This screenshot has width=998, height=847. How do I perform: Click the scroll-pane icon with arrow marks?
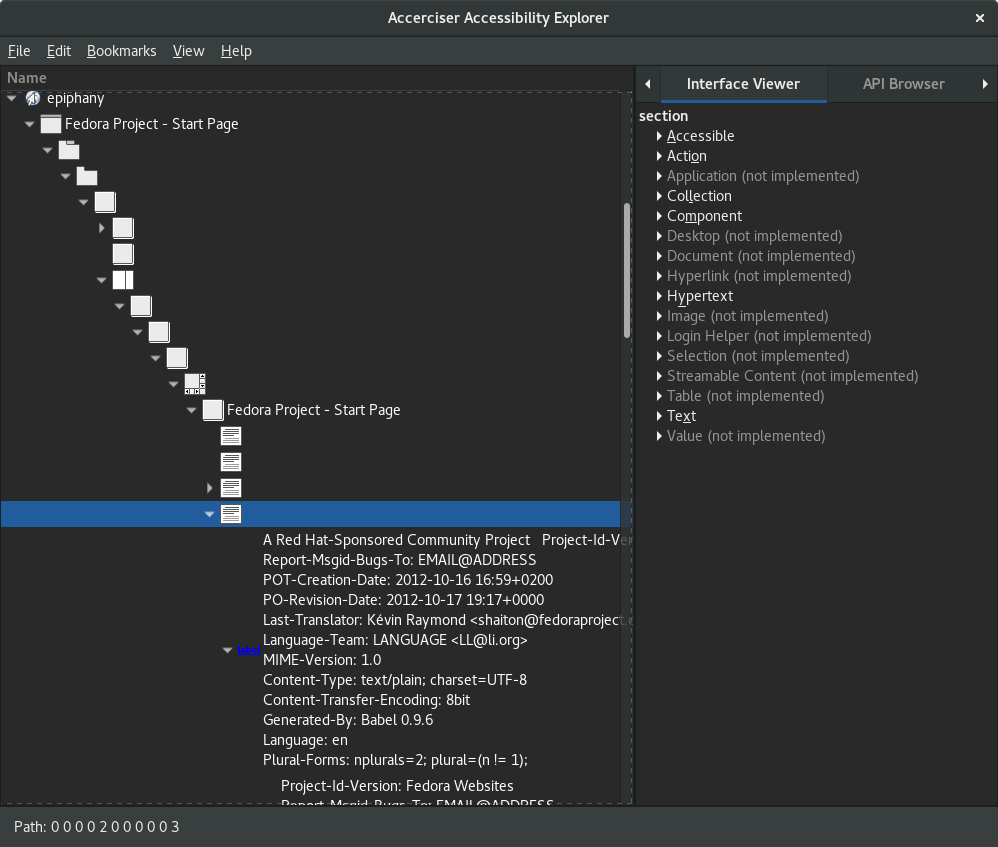tap(195, 384)
